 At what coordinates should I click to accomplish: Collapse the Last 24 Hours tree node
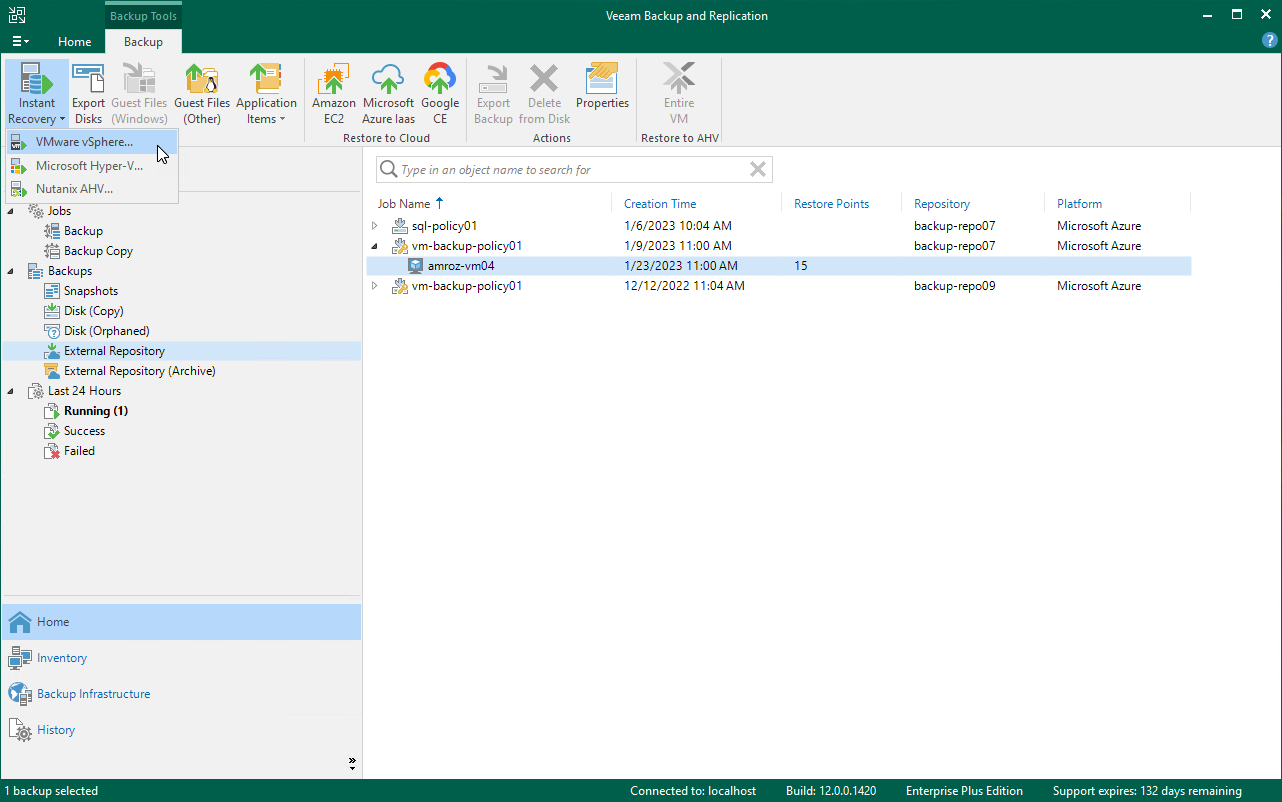[x=11, y=391]
